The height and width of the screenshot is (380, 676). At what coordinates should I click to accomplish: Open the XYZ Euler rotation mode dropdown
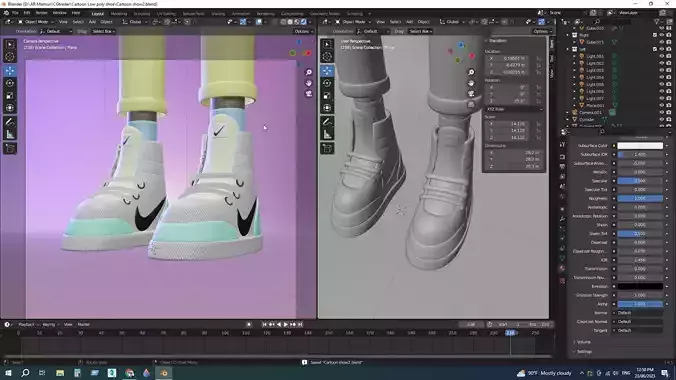(x=514, y=109)
